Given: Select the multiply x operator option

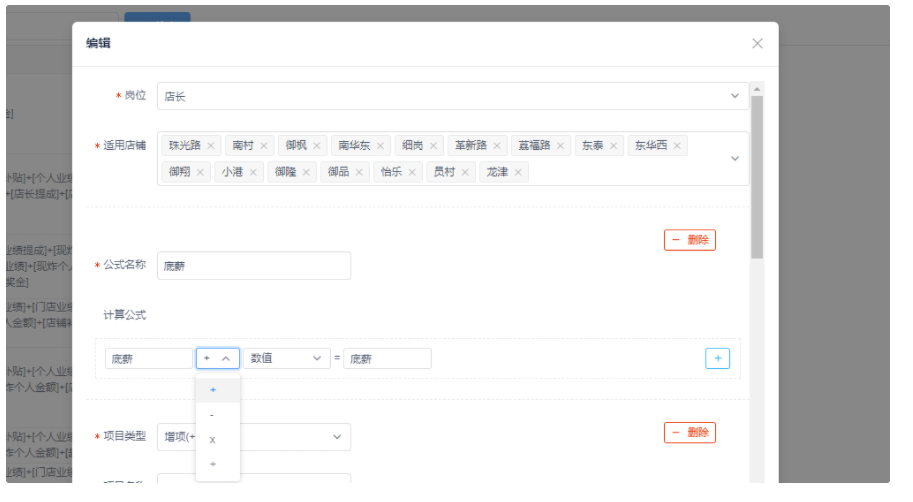Looking at the screenshot, I should click(x=218, y=440).
